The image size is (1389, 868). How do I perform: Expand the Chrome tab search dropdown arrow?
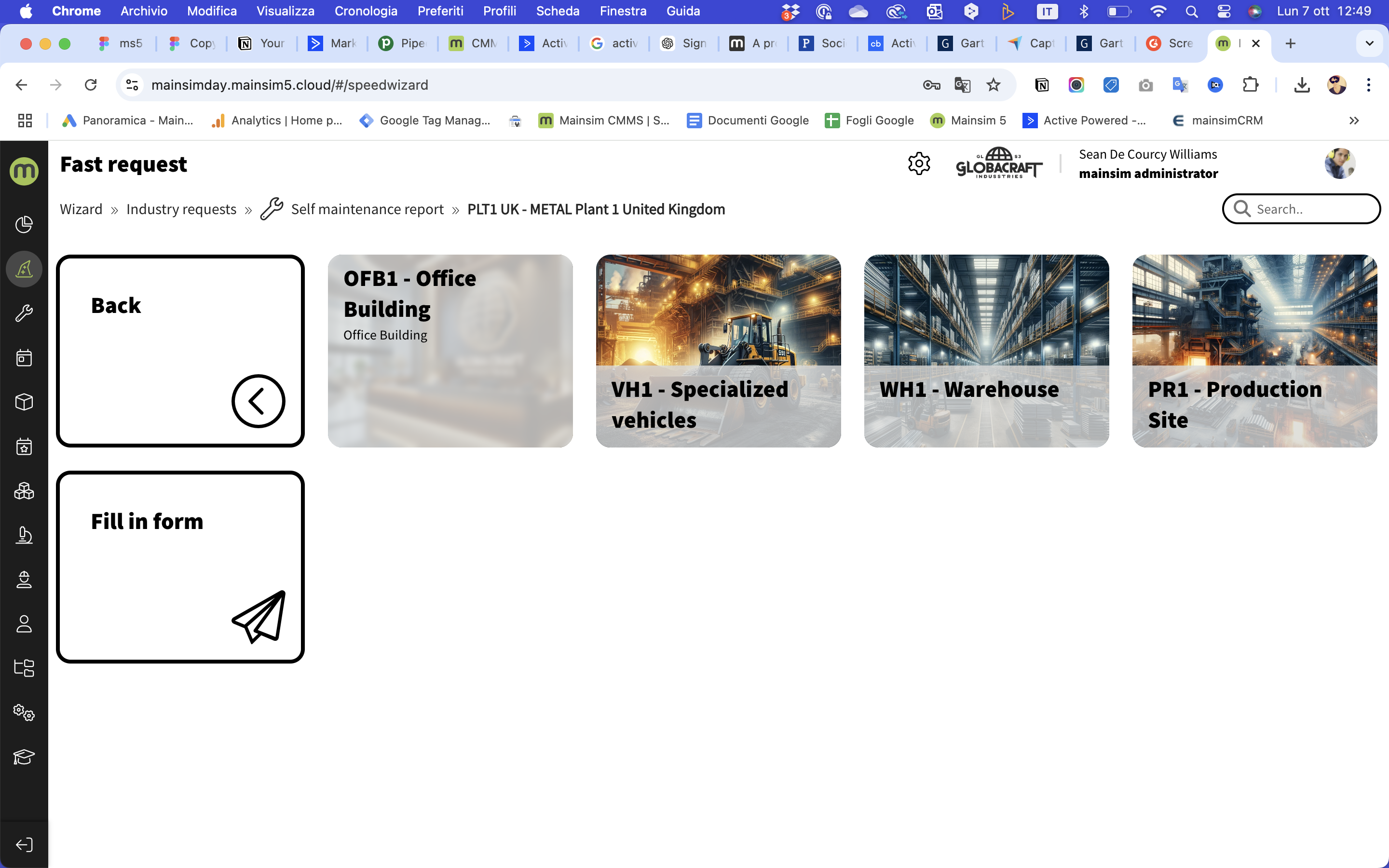(x=1369, y=43)
